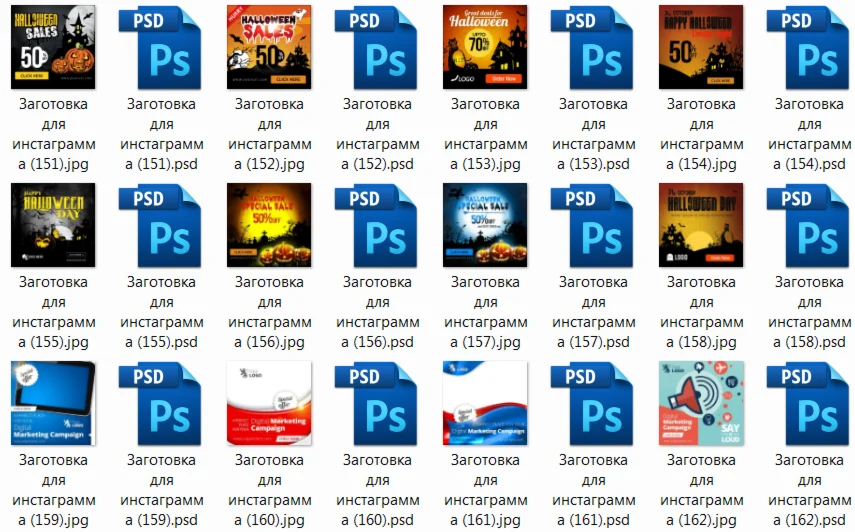855x532 pixels.
Task: Click file name 'Заготовка для инстаграмма (160).jpg'
Action: coord(269,491)
